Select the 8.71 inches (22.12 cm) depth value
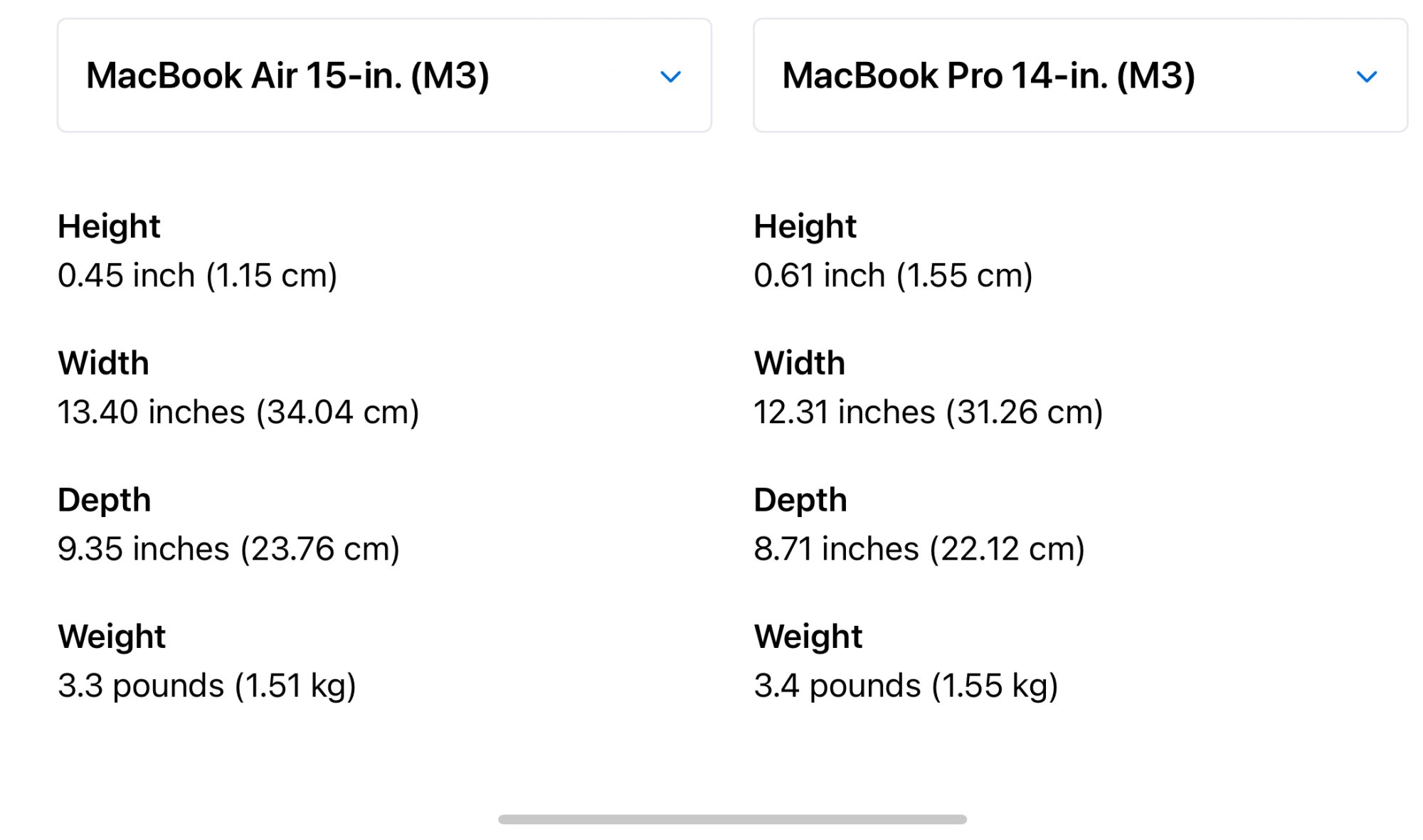The height and width of the screenshot is (840, 1423). (x=919, y=549)
